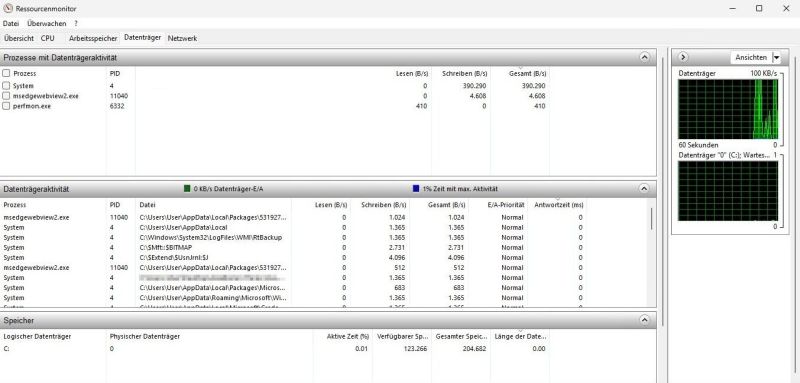Image resolution: width=800 pixels, height=383 pixels.
Task: Switch to the Netzwerk tab
Action: click(182, 38)
